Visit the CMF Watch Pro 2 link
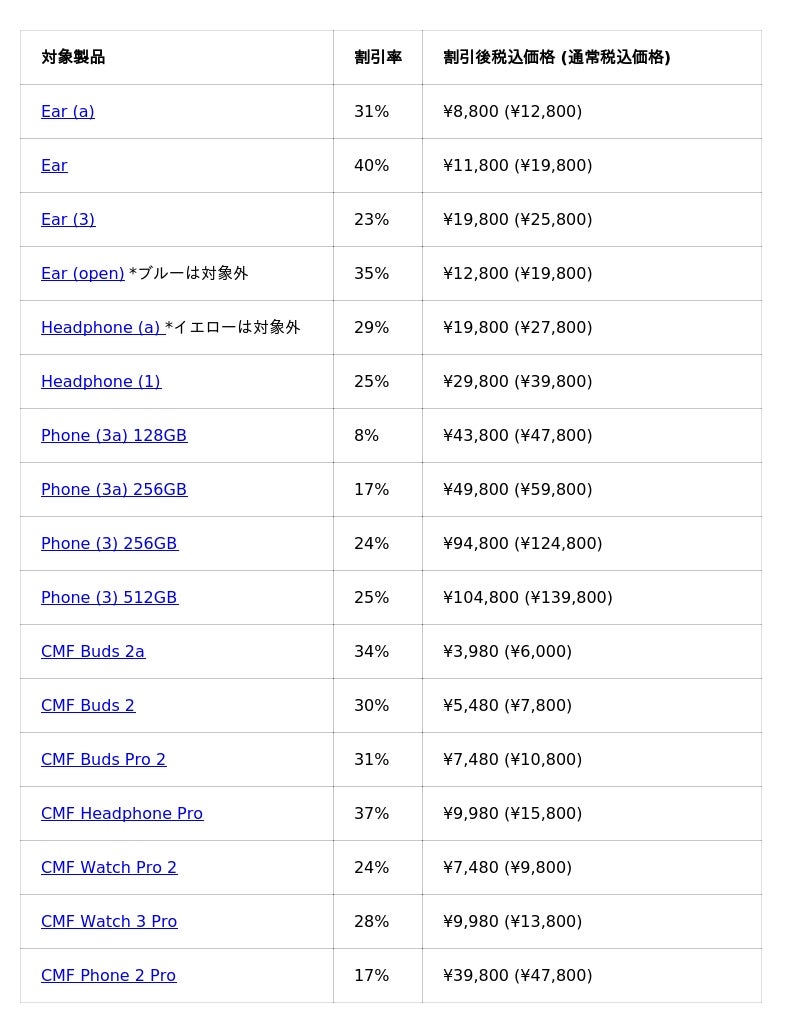This screenshot has width=800, height=1033. [x=109, y=868]
